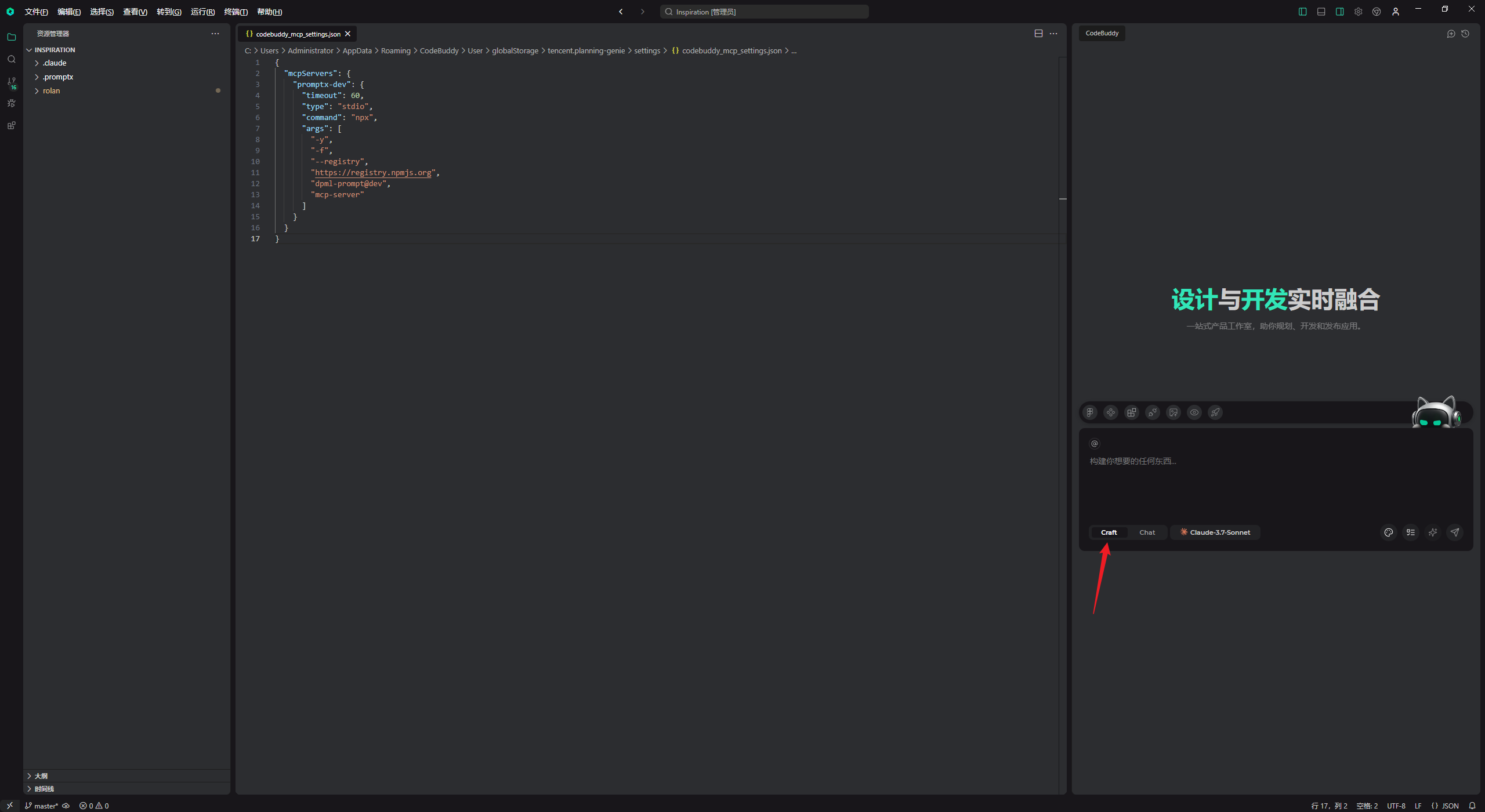Click the Figma icon in the CodeBuddy toolbar

pos(1090,412)
